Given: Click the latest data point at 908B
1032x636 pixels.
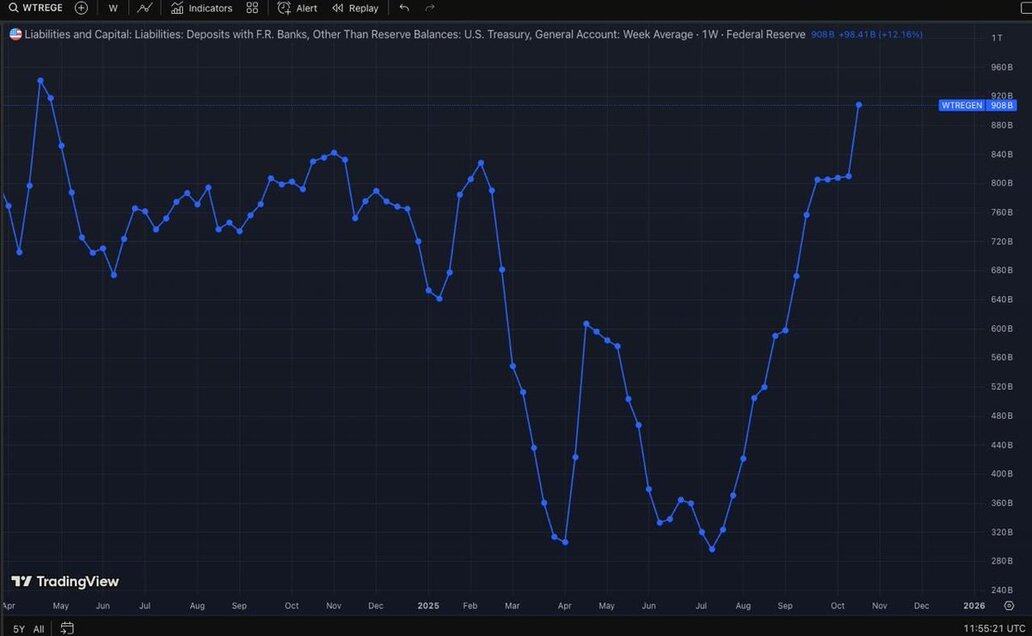Looking at the screenshot, I should pyautogui.click(x=859, y=105).
